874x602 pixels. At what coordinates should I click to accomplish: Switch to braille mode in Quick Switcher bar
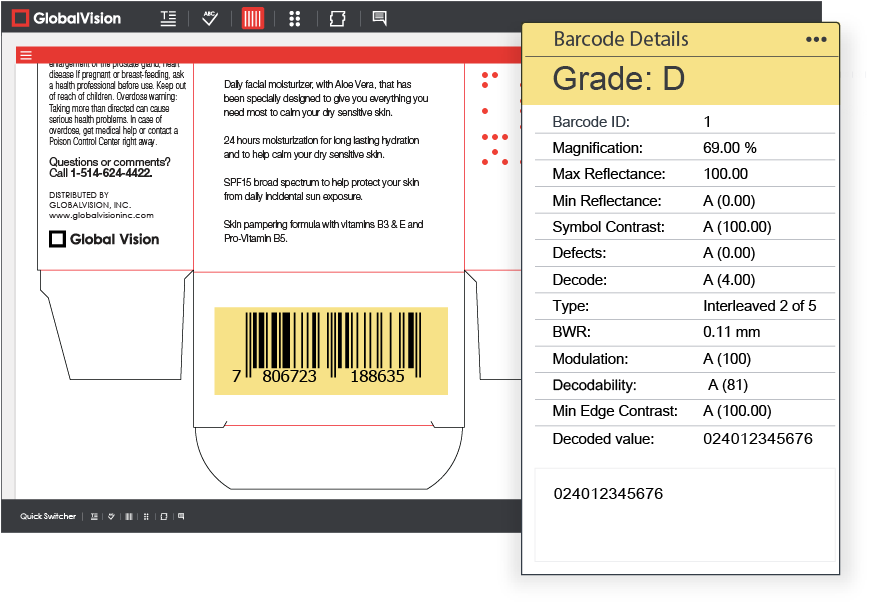click(146, 517)
